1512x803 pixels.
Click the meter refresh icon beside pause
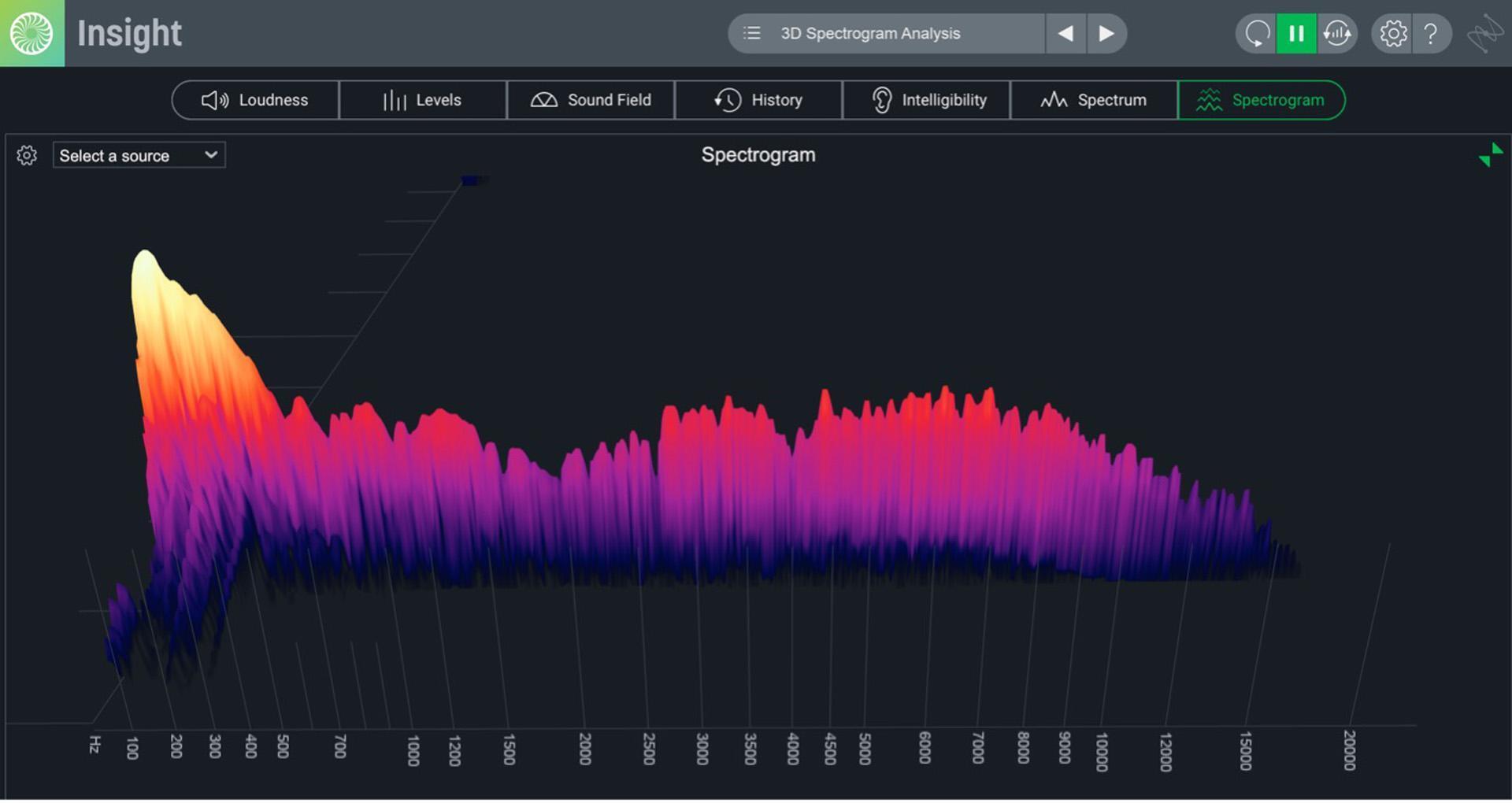1337,33
